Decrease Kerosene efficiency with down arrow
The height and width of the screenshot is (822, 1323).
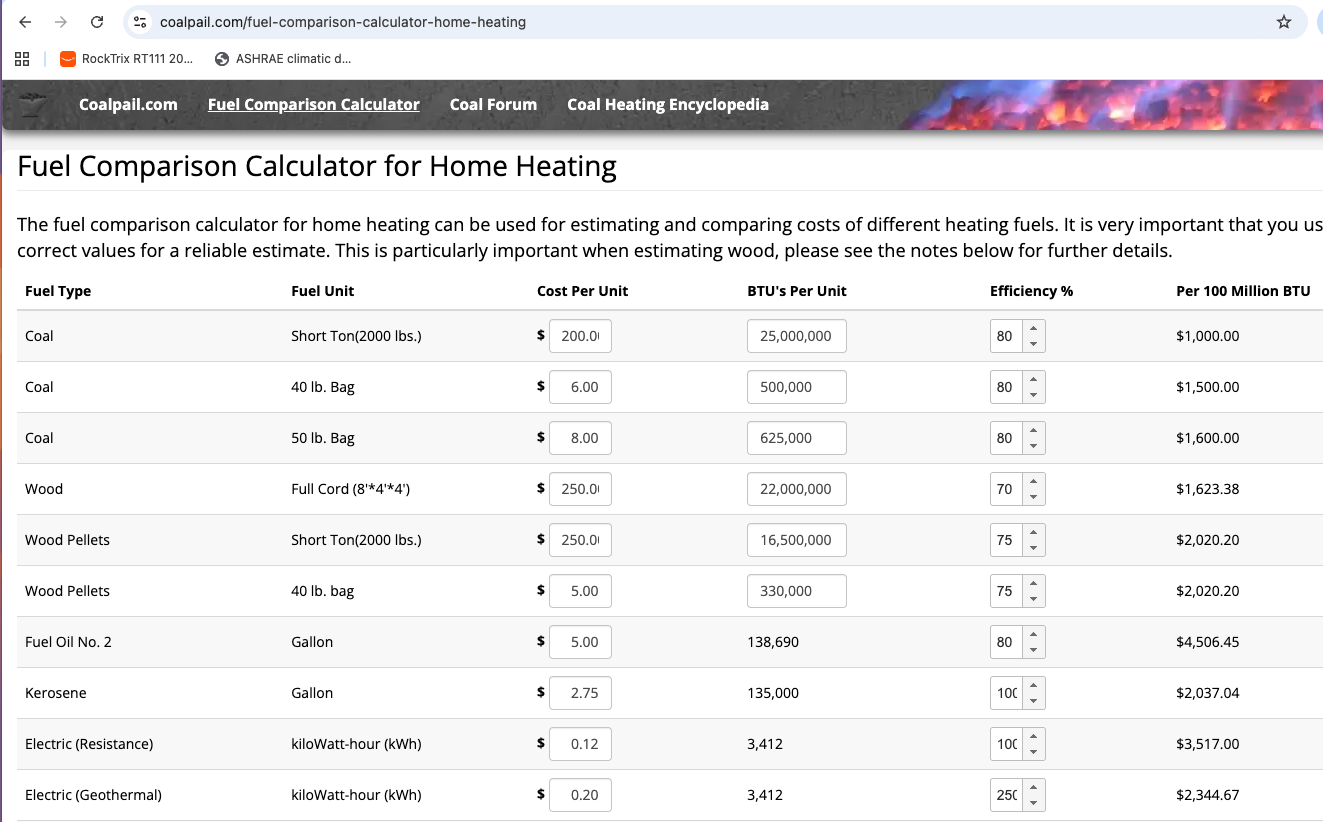tap(1033, 701)
